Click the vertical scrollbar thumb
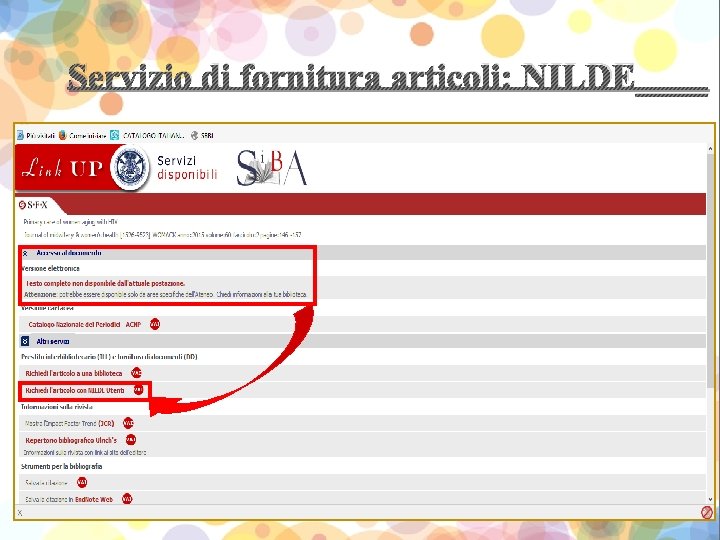This screenshot has height=540, width=720. coord(710,271)
